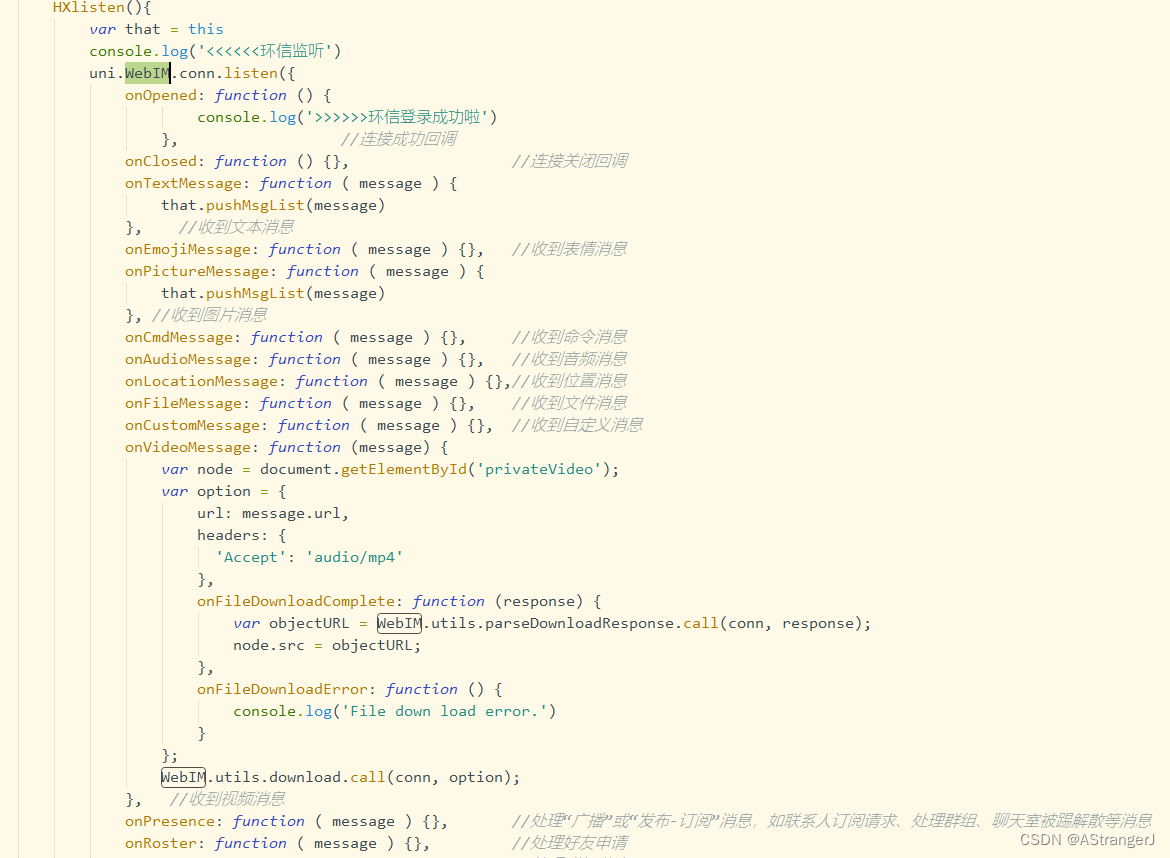Click parseDownloadResponse method call

tap(579, 624)
